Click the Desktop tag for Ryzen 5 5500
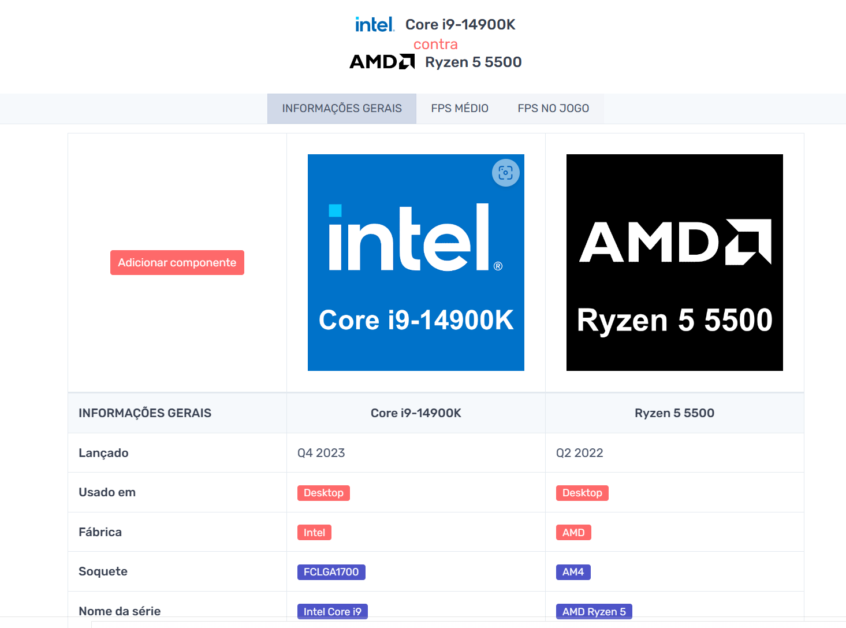This screenshot has width=846, height=628. (582, 493)
